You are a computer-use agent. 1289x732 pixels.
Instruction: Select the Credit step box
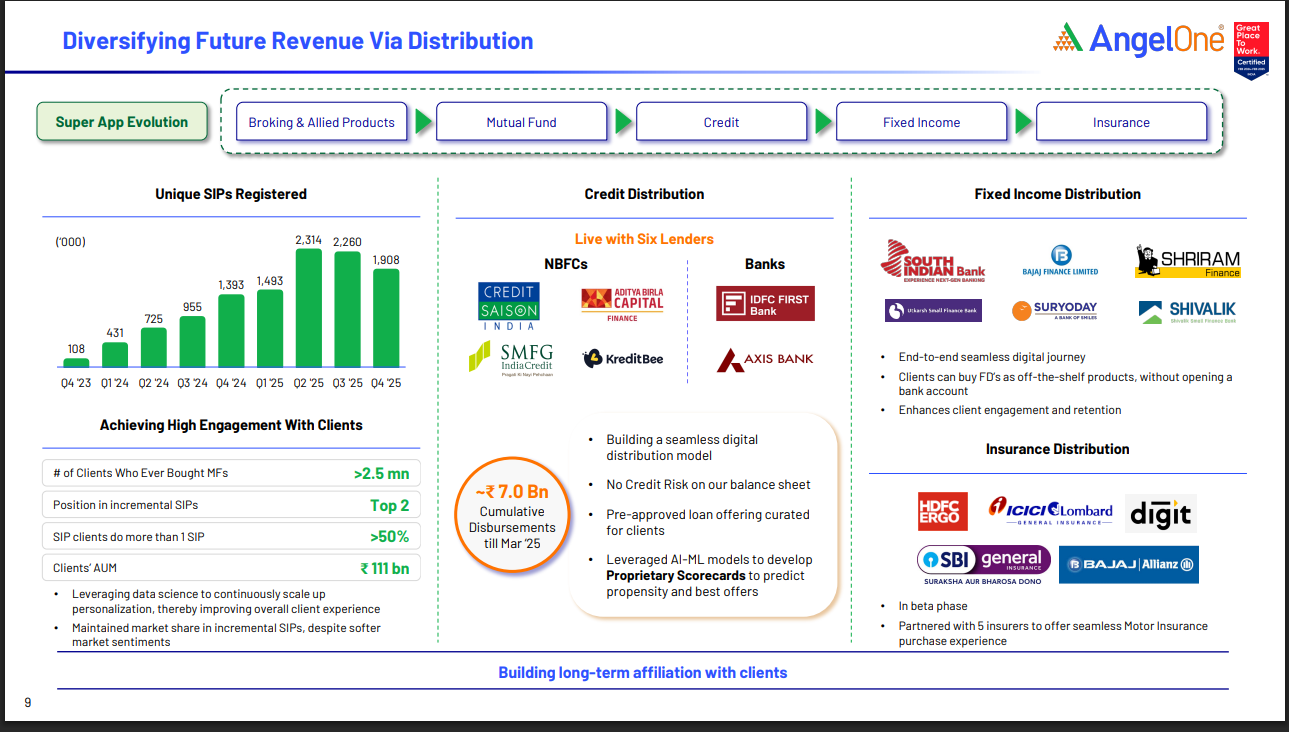click(721, 122)
